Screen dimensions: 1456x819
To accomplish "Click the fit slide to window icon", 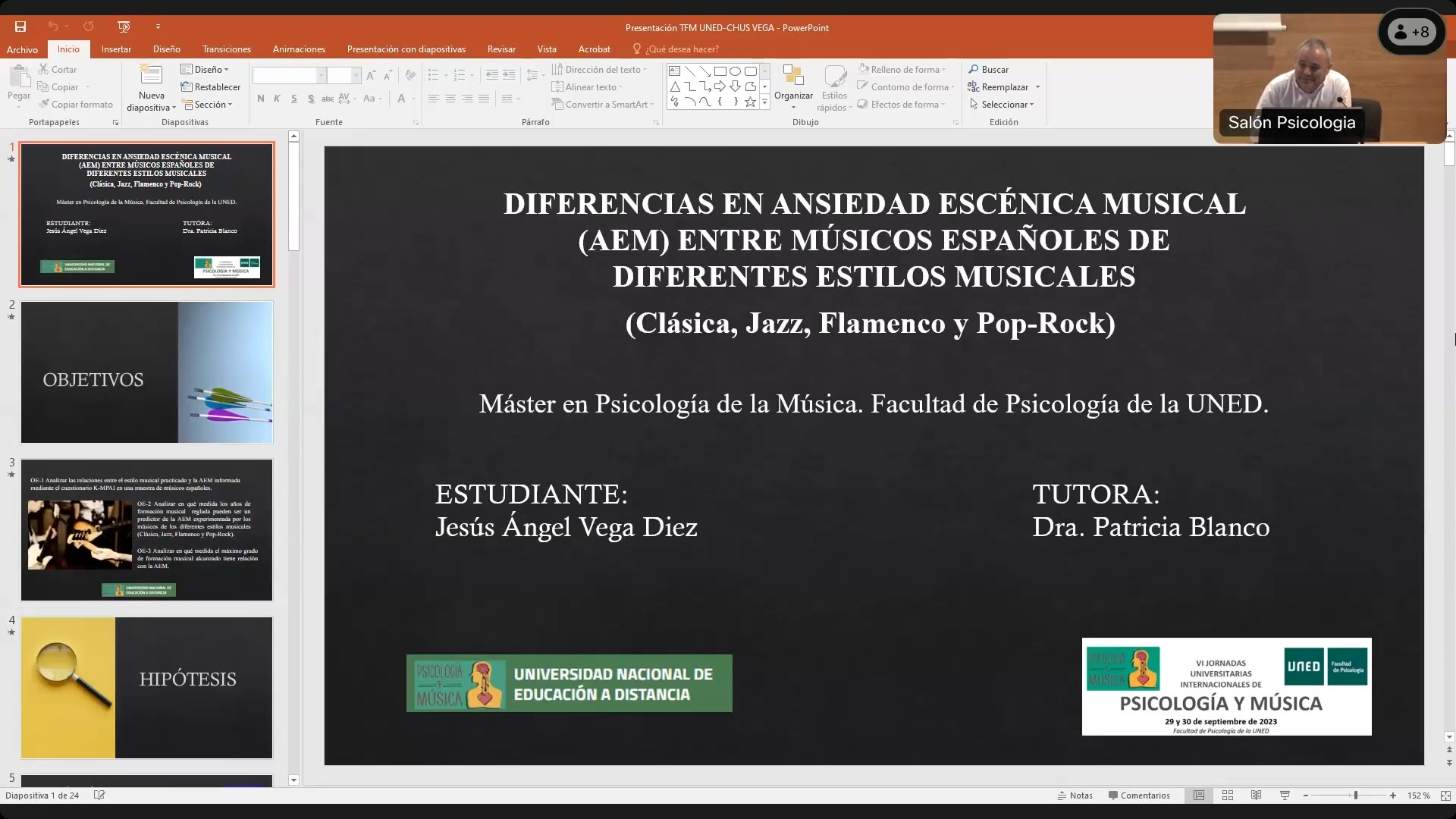I will pos(1445,795).
